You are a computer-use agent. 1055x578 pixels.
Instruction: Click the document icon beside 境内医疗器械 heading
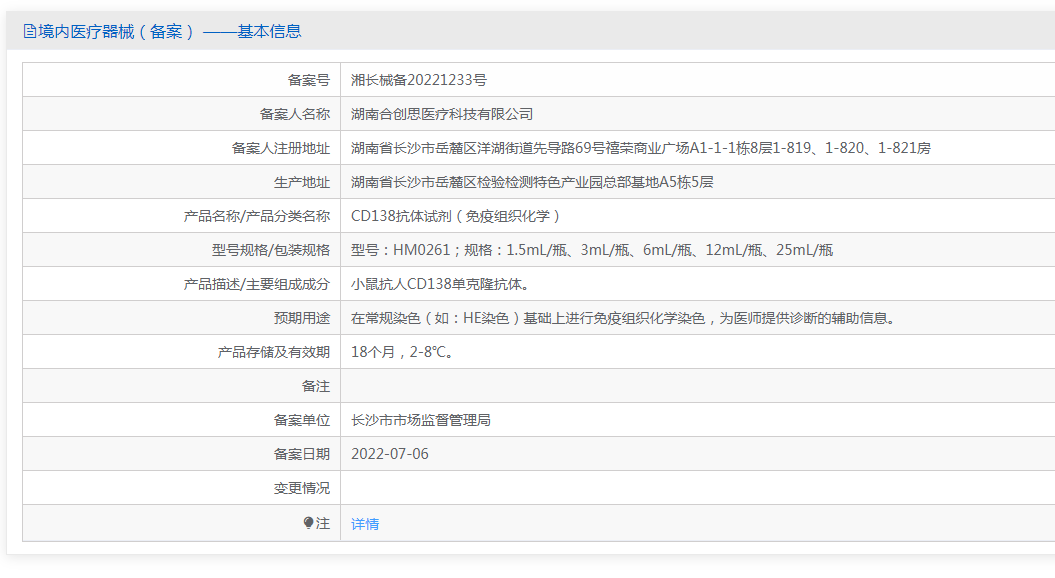click(30, 31)
